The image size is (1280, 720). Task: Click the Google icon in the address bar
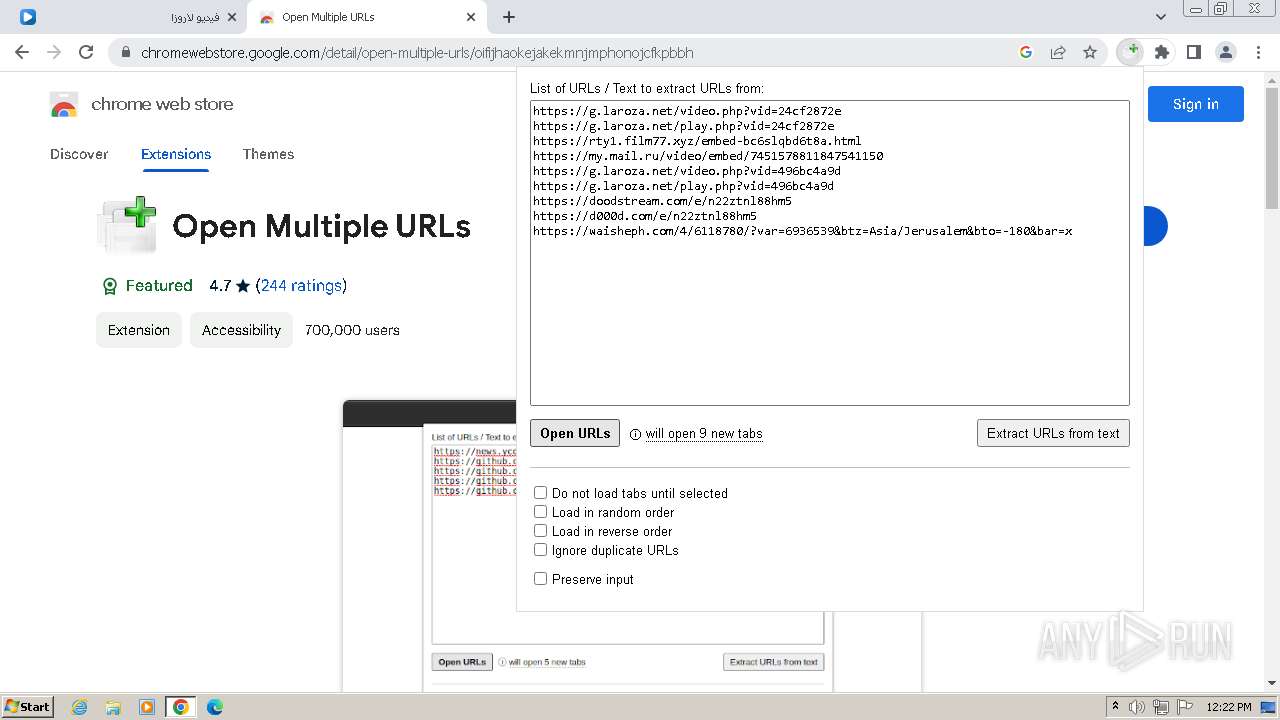1025,52
